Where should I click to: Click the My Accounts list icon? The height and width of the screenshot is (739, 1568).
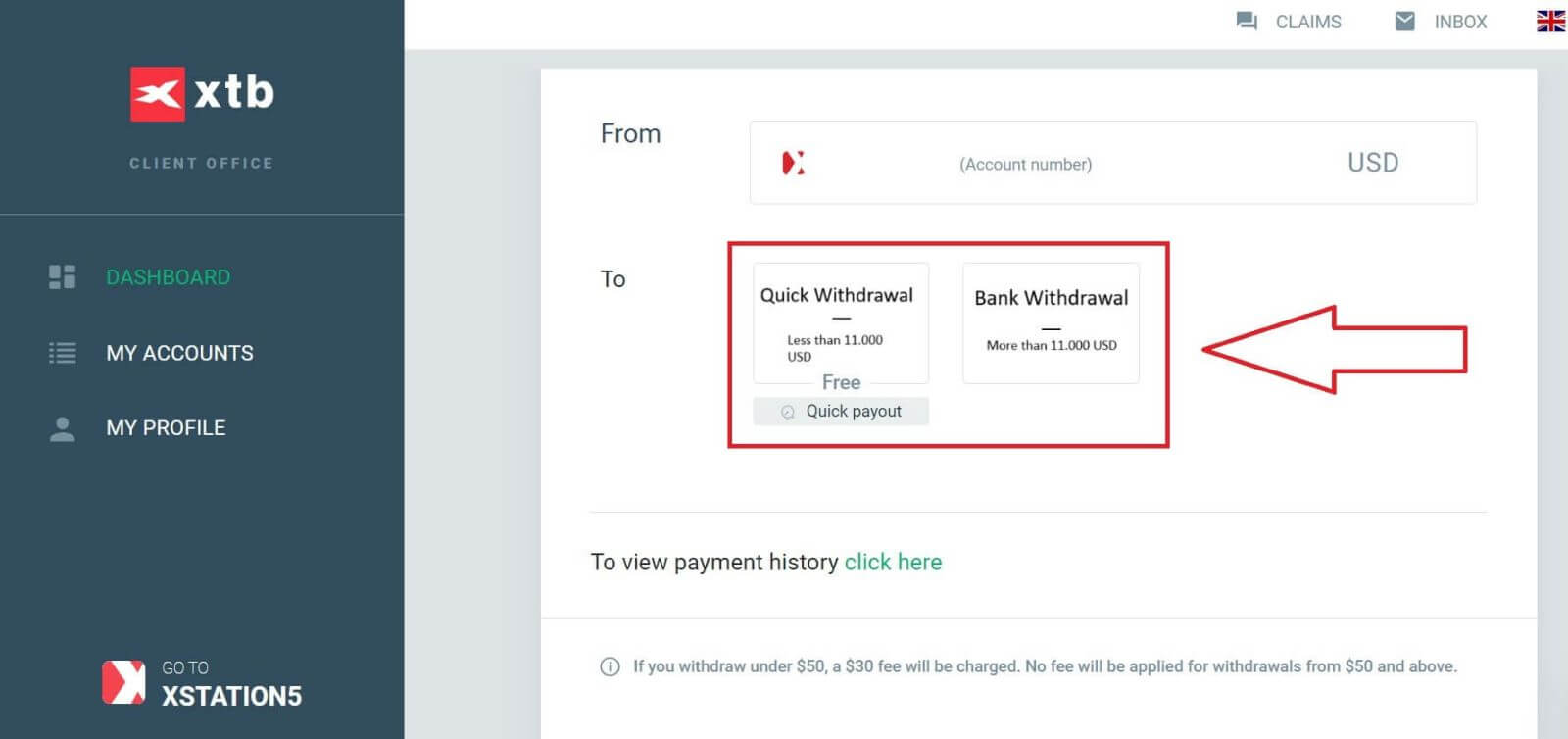point(61,353)
